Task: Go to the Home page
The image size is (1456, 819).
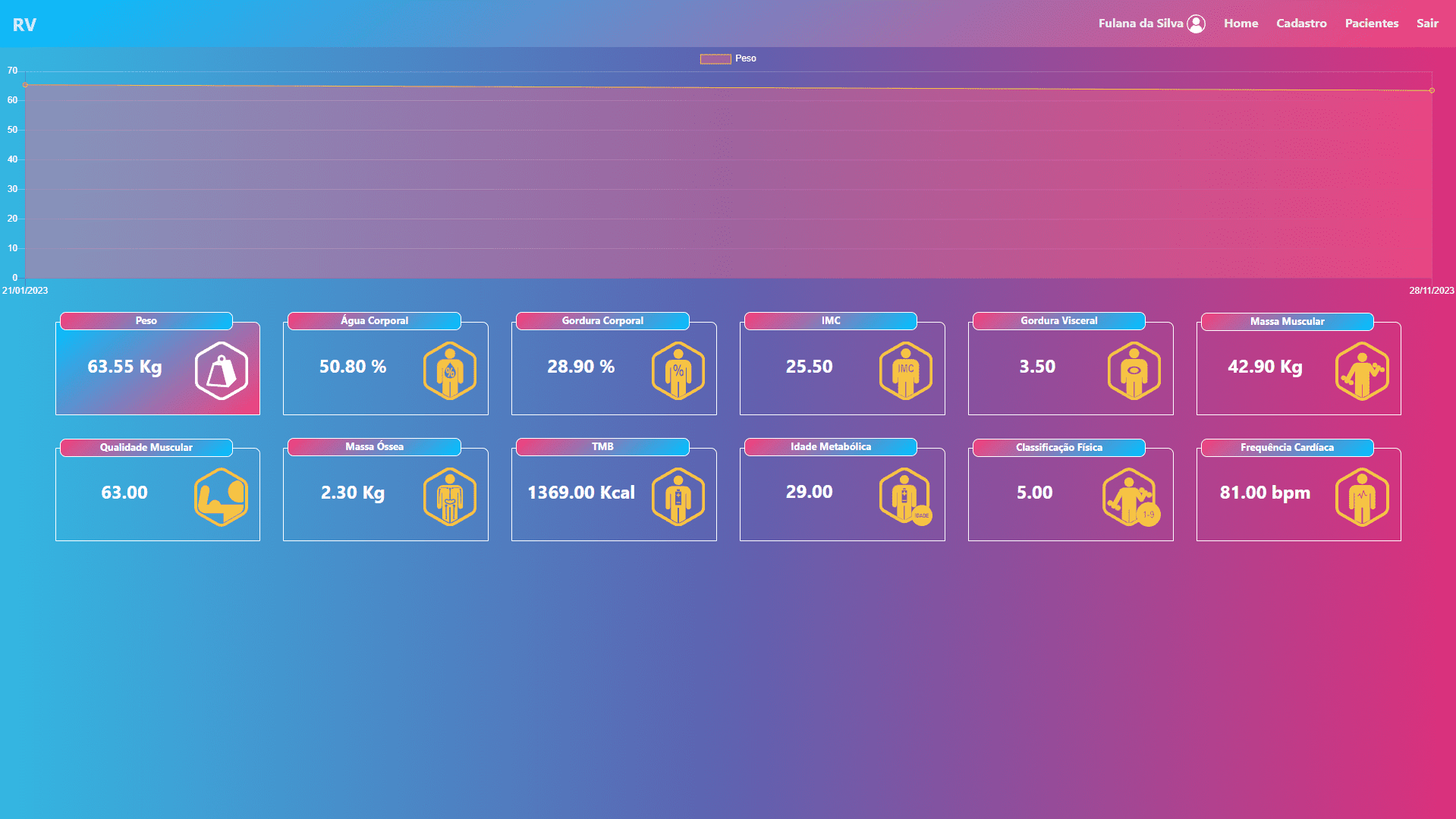Action: click(x=1241, y=24)
